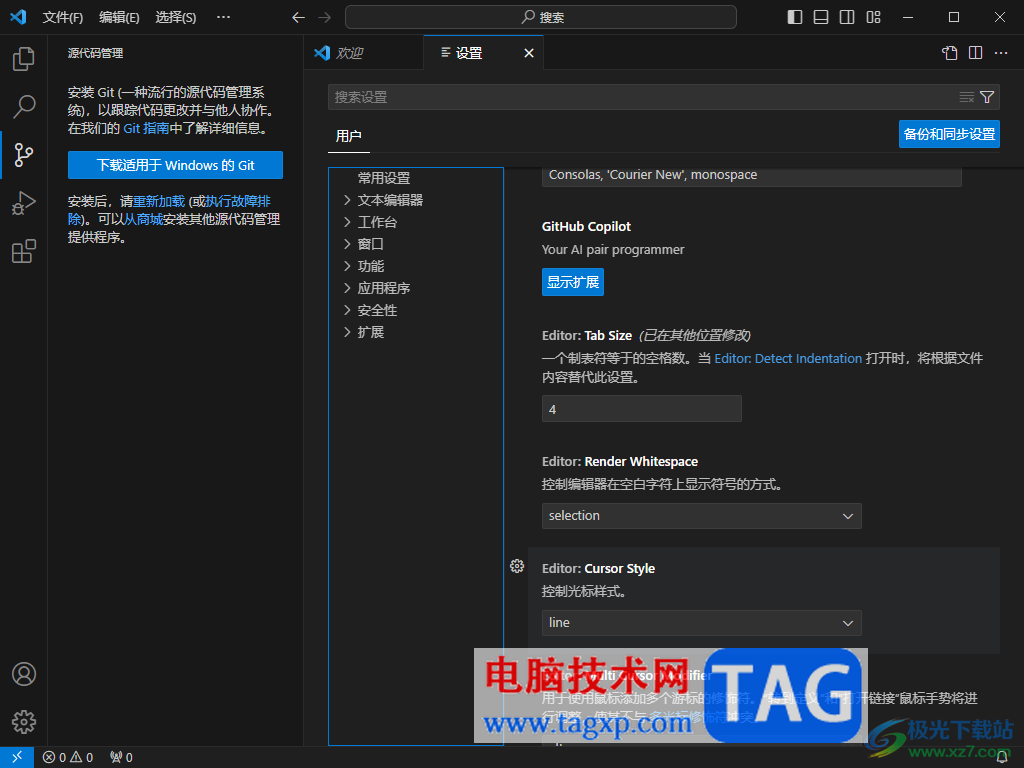
Task: Click the 重新加载 link
Action: click(x=159, y=202)
